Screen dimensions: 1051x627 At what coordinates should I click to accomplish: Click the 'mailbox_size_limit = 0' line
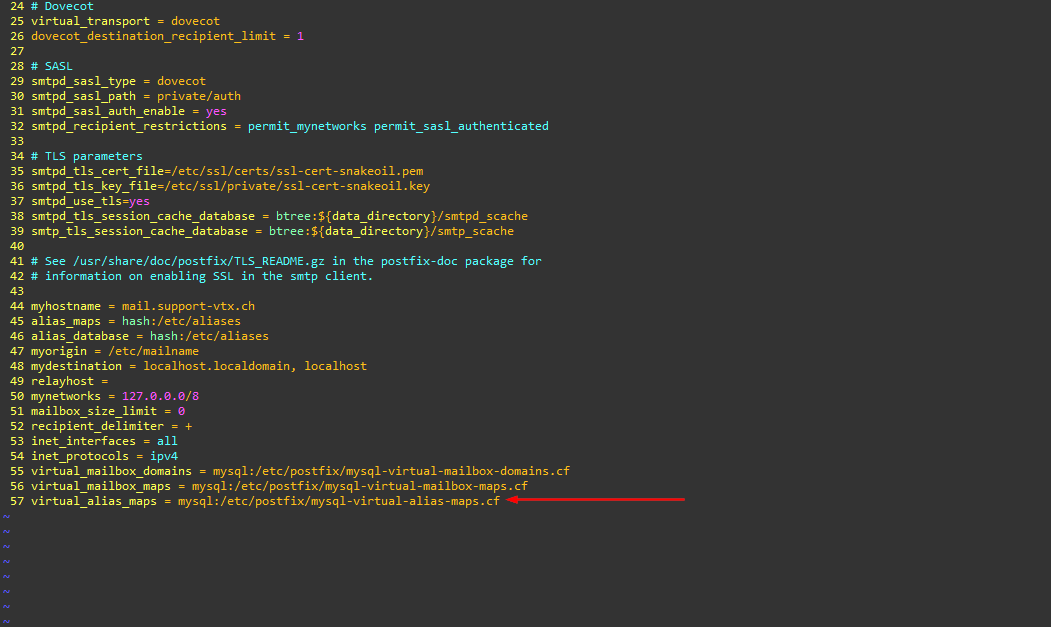tap(108, 411)
